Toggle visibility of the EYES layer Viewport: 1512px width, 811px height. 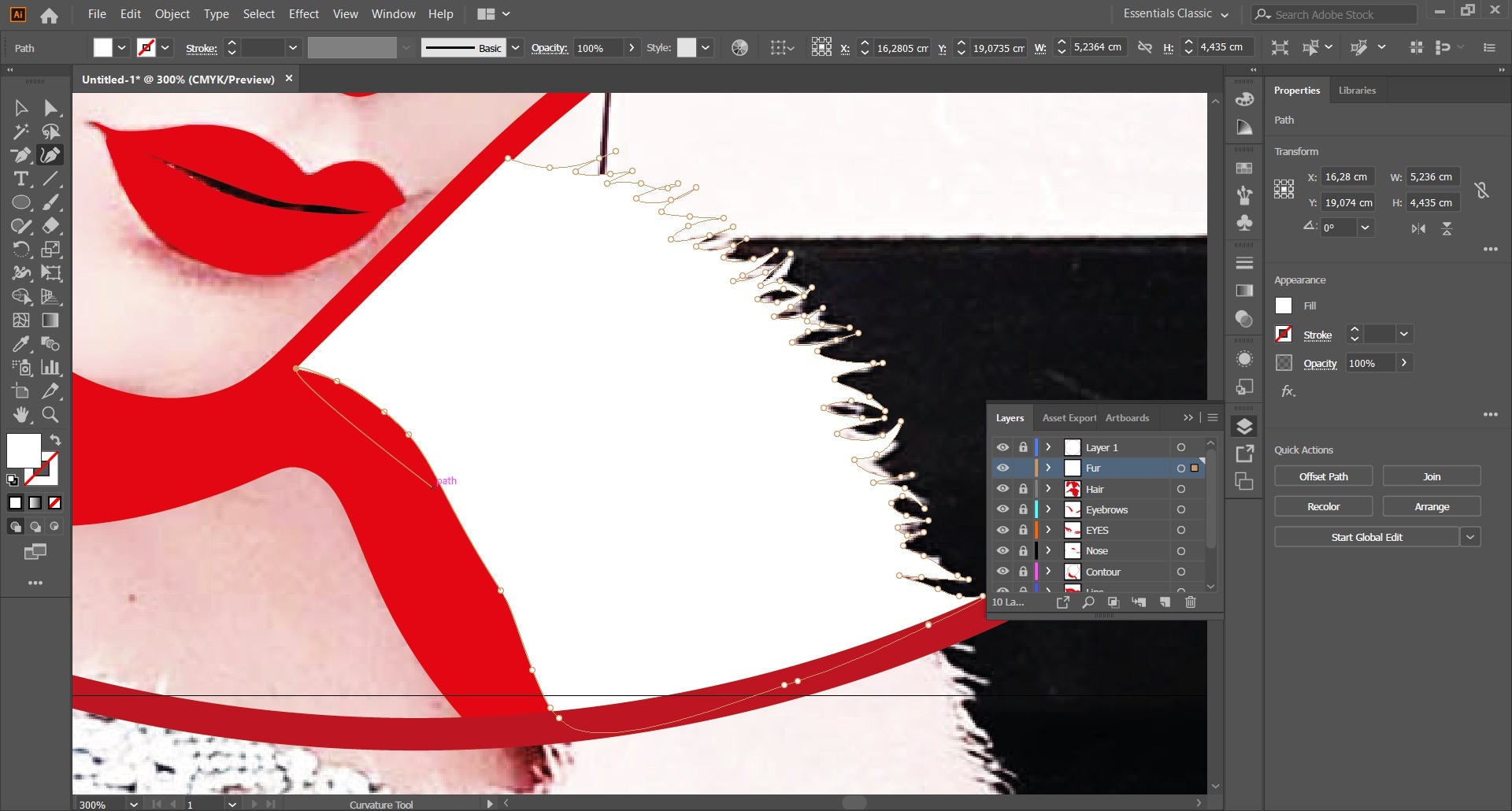(x=1002, y=530)
